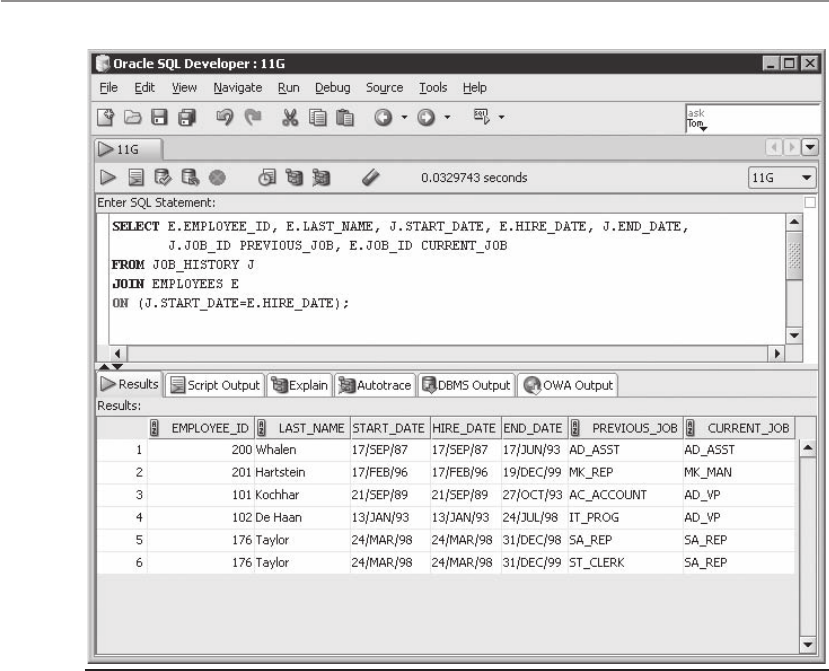Open the File menu
The height and width of the screenshot is (671, 829).
pos(108,87)
